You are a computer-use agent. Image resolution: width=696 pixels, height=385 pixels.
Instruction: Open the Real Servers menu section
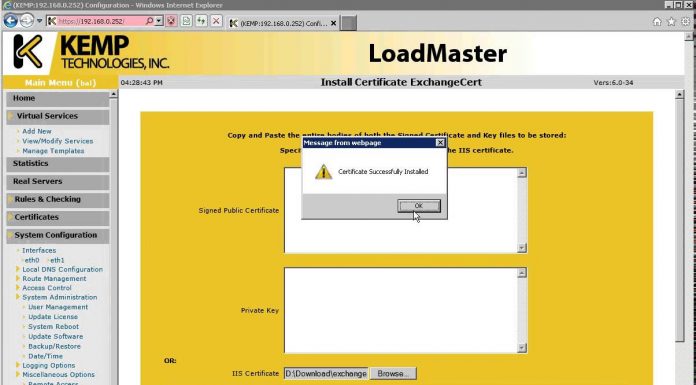tap(58, 182)
